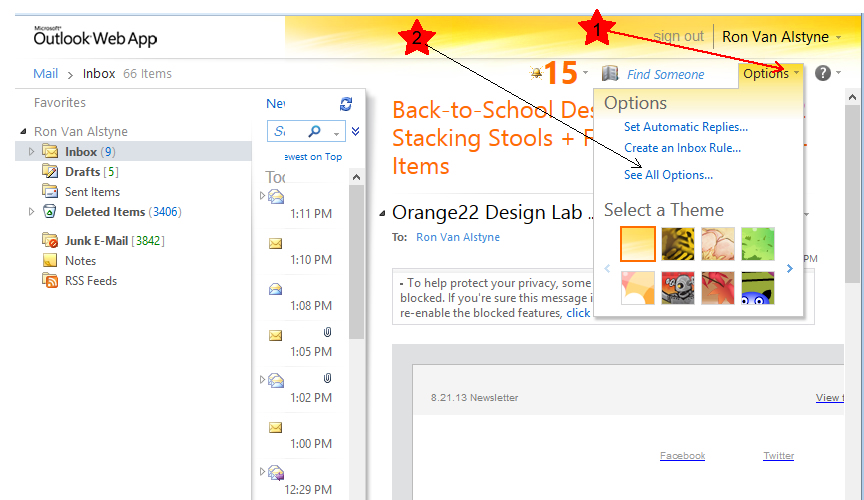Click the blocked content 'click' link
The height and width of the screenshot is (500, 864).
coord(578,313)
